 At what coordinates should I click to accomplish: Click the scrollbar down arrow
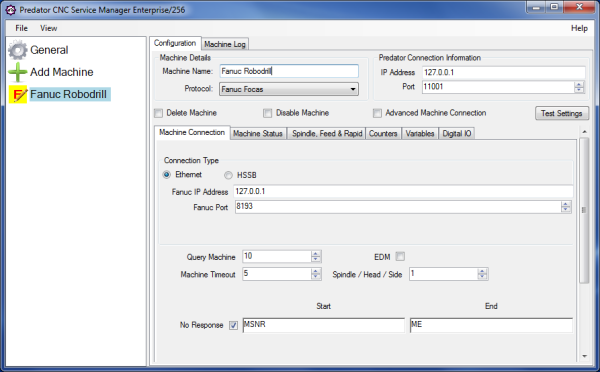click(584, 356)
